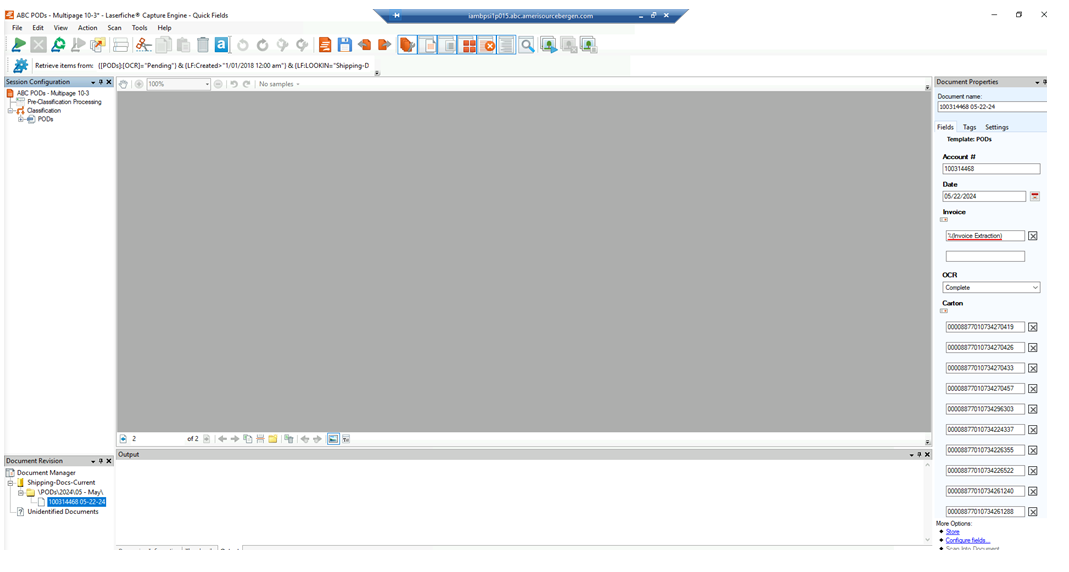Open the View menu
This screenshot has width=1069, height=572.
tap(61, 28)
